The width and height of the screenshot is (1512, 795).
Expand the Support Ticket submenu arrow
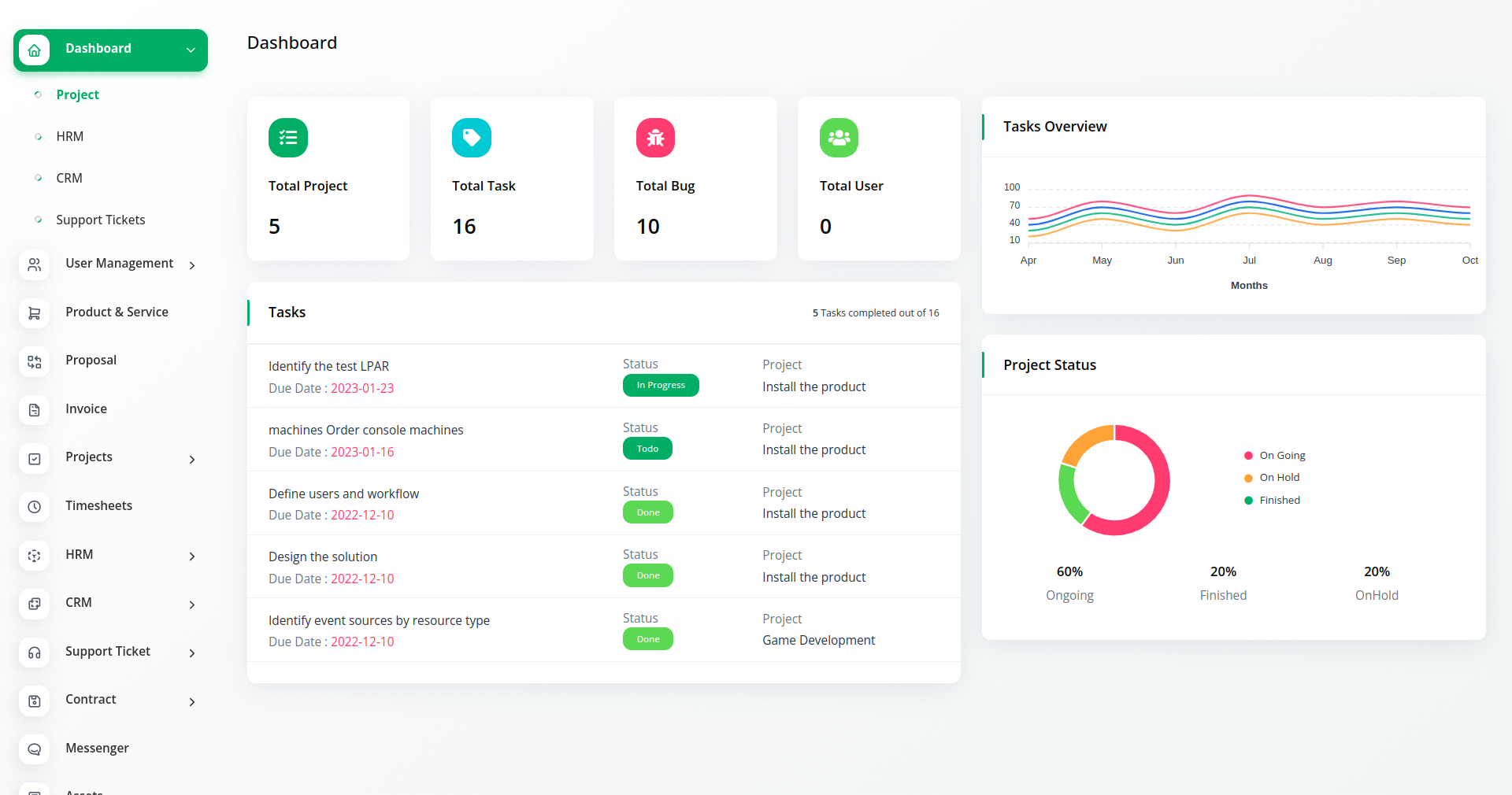click(192, 653)
